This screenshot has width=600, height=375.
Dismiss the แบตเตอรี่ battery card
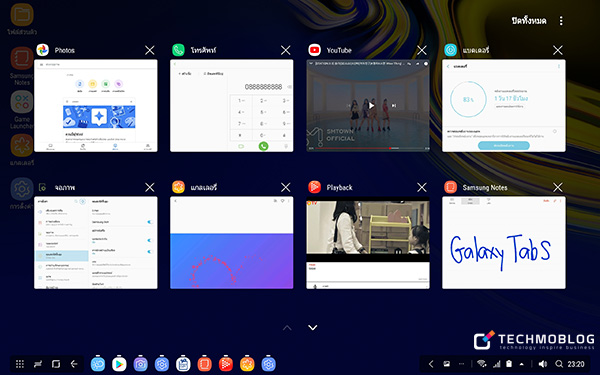pyautogui.click(x=558, y=50)
